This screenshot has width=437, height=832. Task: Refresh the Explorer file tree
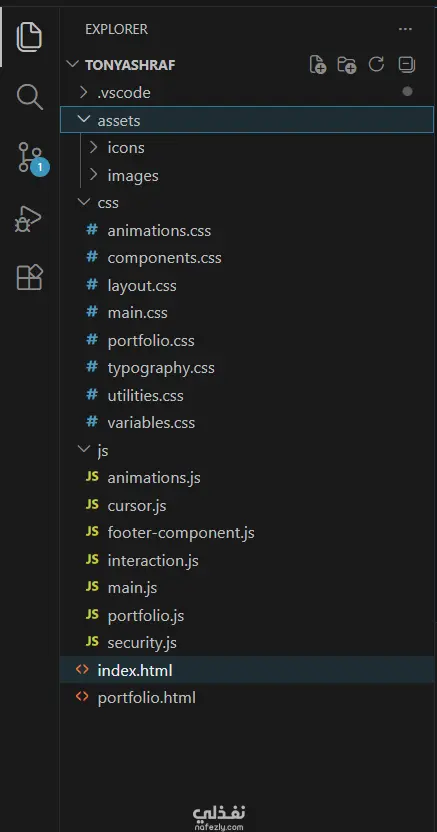(x=377, y=64)
